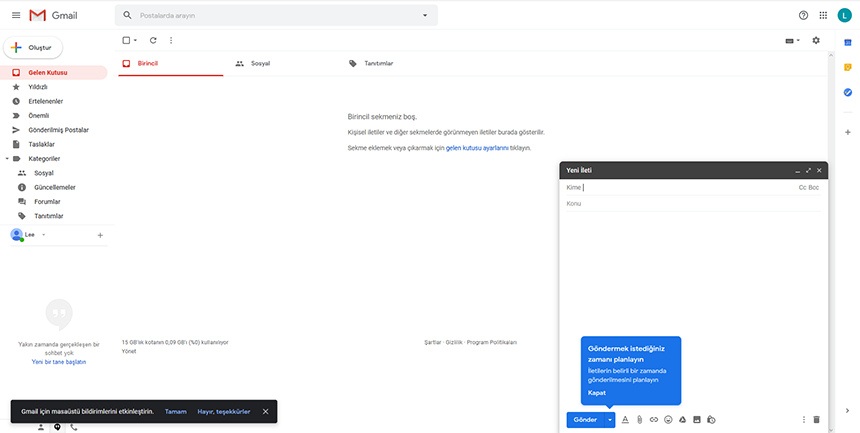Open Google Keep in side panel
This screenshot has width=860, height=433.
pyautogui.click(x=847, y=67)
